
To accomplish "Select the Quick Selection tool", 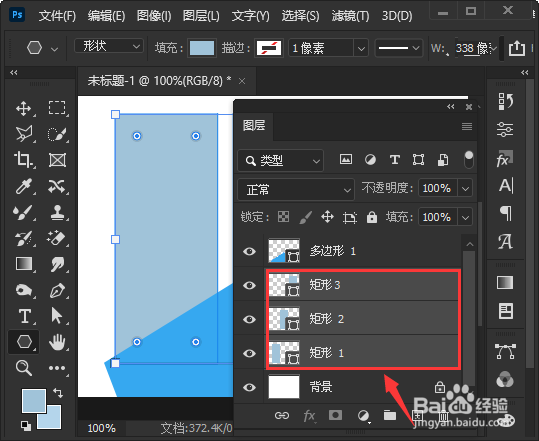I will click(x=57, y=134).
